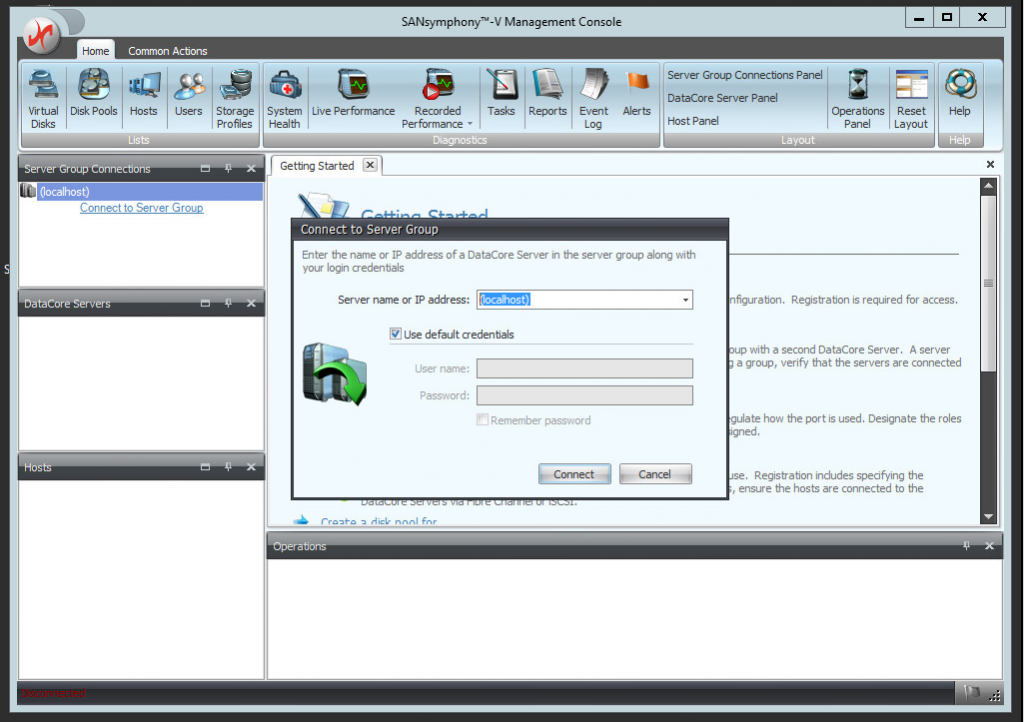Open the Virtual Disks list
Image resolution: width=1024 pixels, height=722 pixels.
pos(42,97)
